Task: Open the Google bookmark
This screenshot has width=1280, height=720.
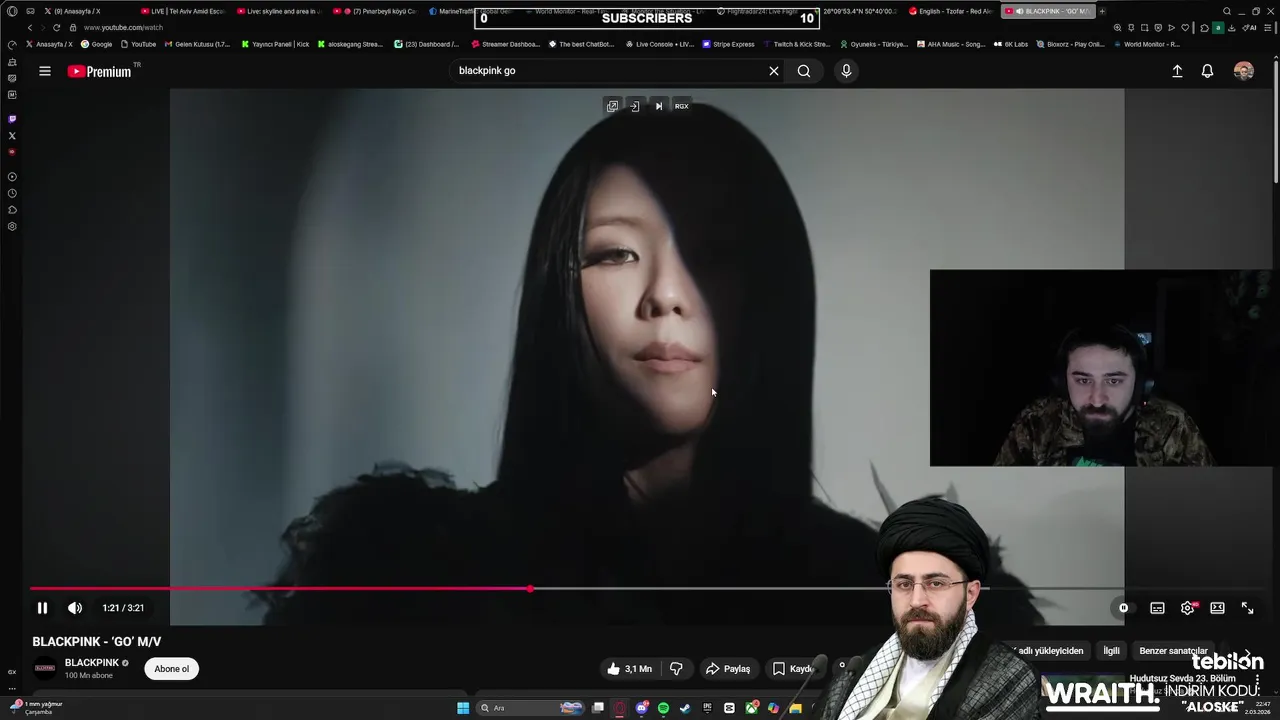Action: pyautogui.click(x=97, y=44)
